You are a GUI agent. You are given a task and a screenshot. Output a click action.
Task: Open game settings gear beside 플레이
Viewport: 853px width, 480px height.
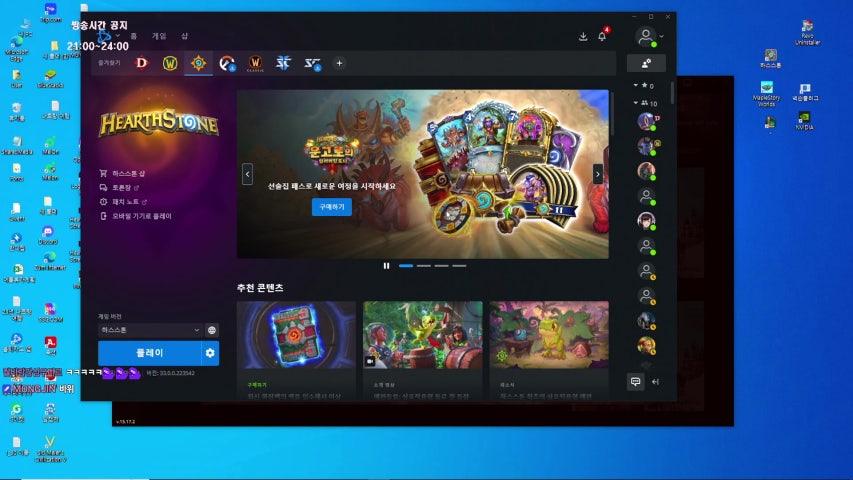(211, 353)
